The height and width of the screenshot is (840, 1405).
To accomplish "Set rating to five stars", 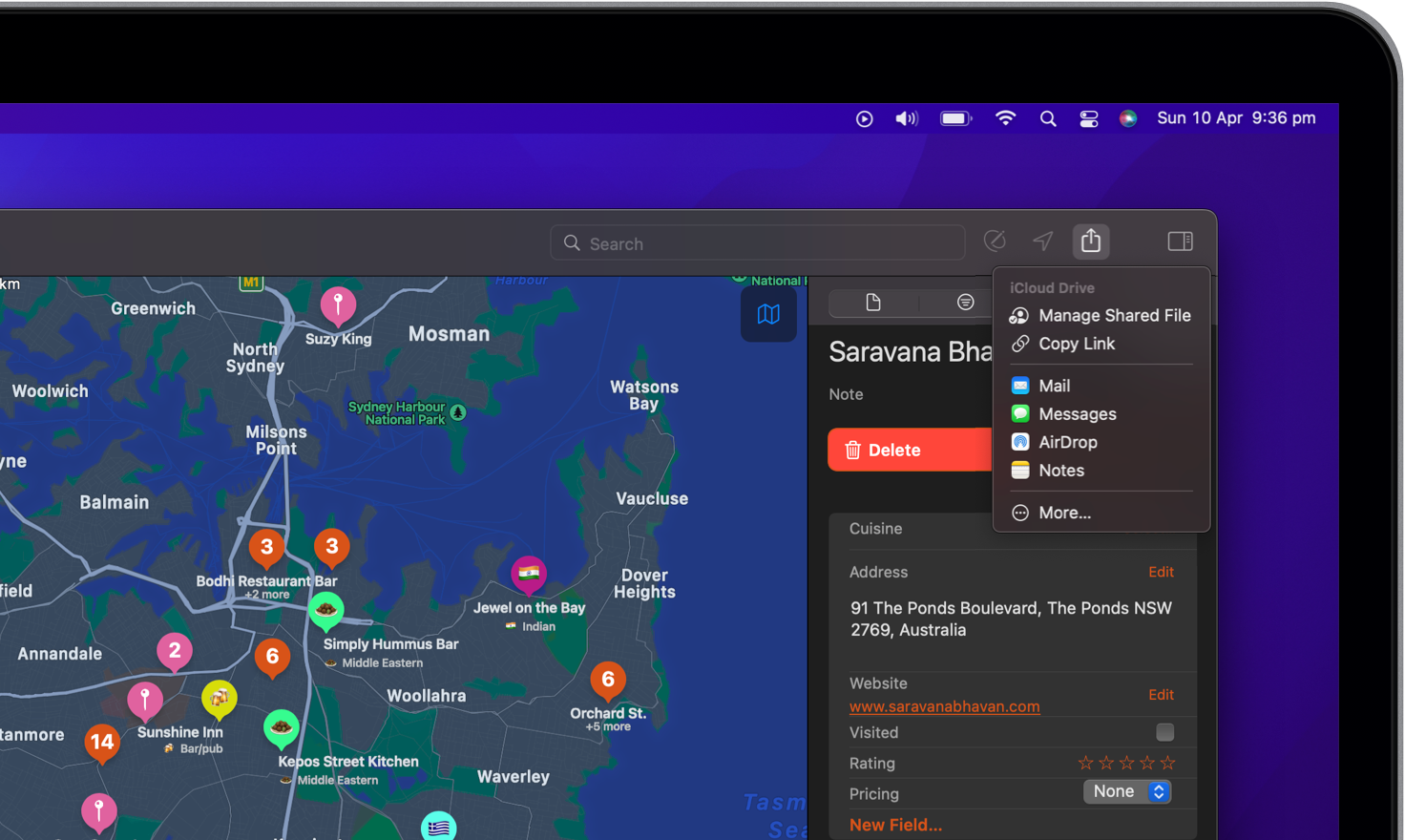I will [1167, 763].
